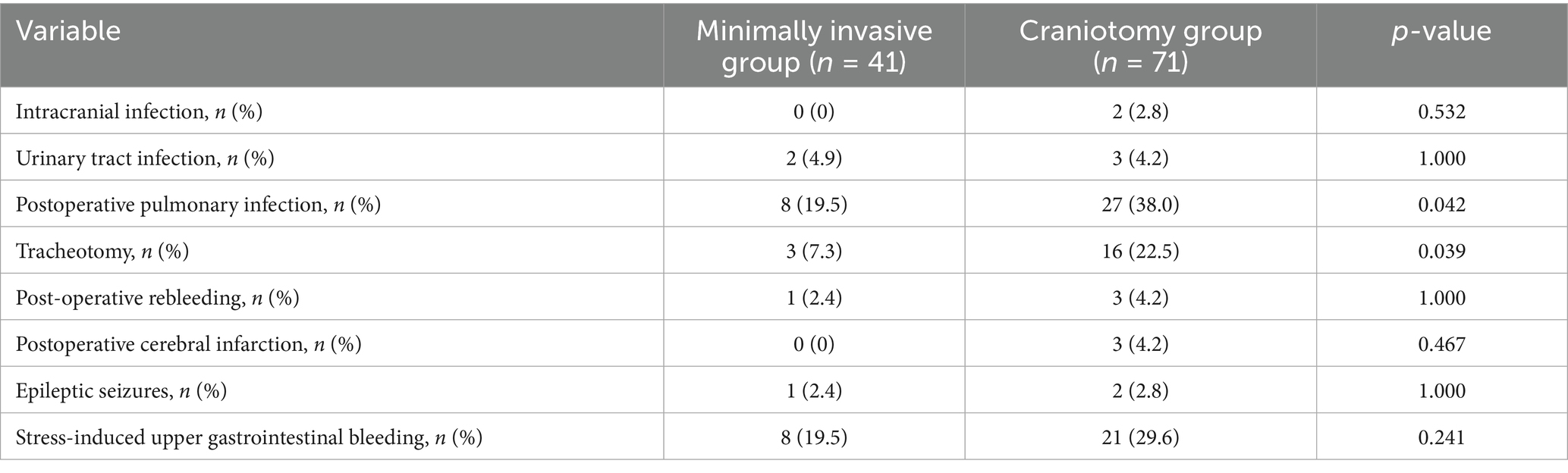Select the p-value cell showing 0.467

[1442, 344]
